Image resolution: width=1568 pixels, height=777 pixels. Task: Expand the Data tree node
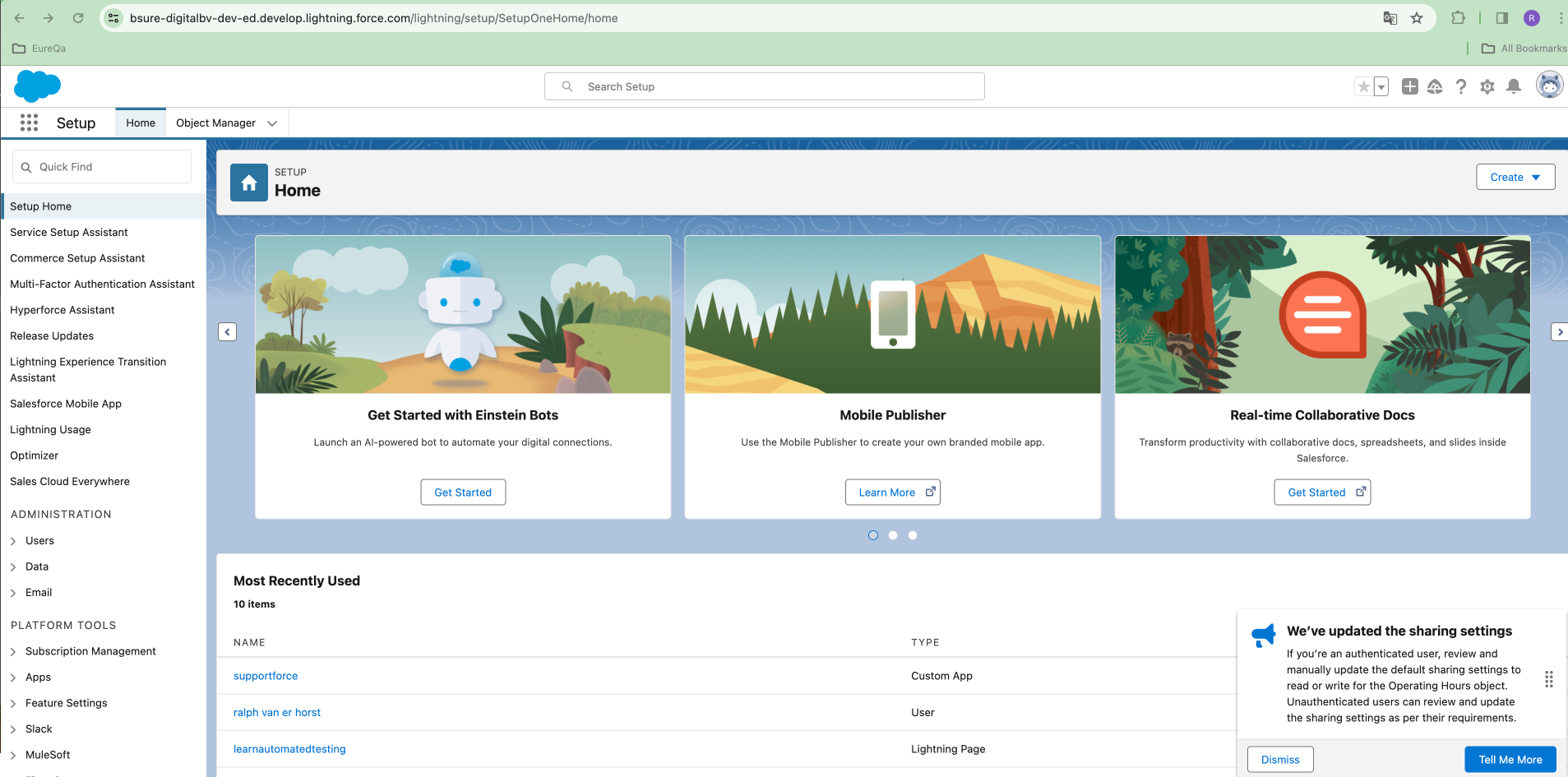pyautogui.click(x=13, y=567)
